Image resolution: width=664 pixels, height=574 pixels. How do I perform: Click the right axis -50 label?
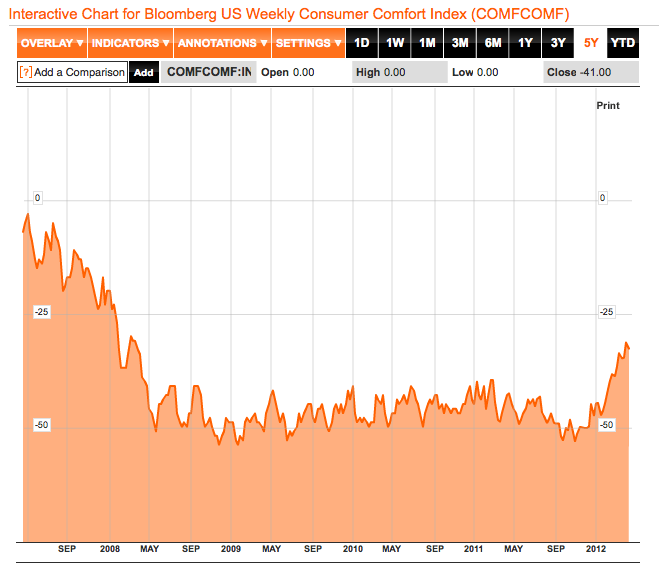pos(606,425)
